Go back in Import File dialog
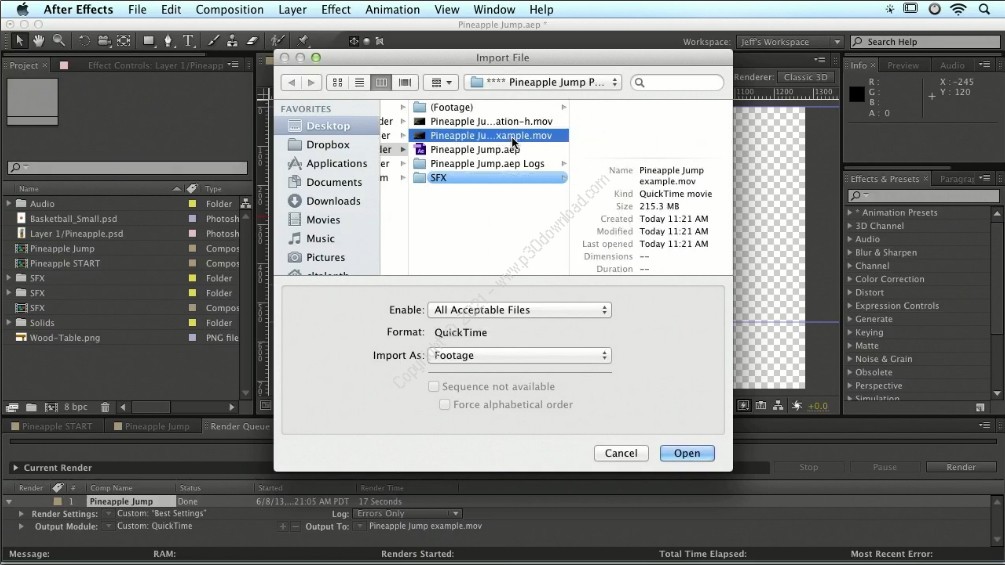Screen dimensions: 1005x565 pyautogui.click(x=292, y=83)
